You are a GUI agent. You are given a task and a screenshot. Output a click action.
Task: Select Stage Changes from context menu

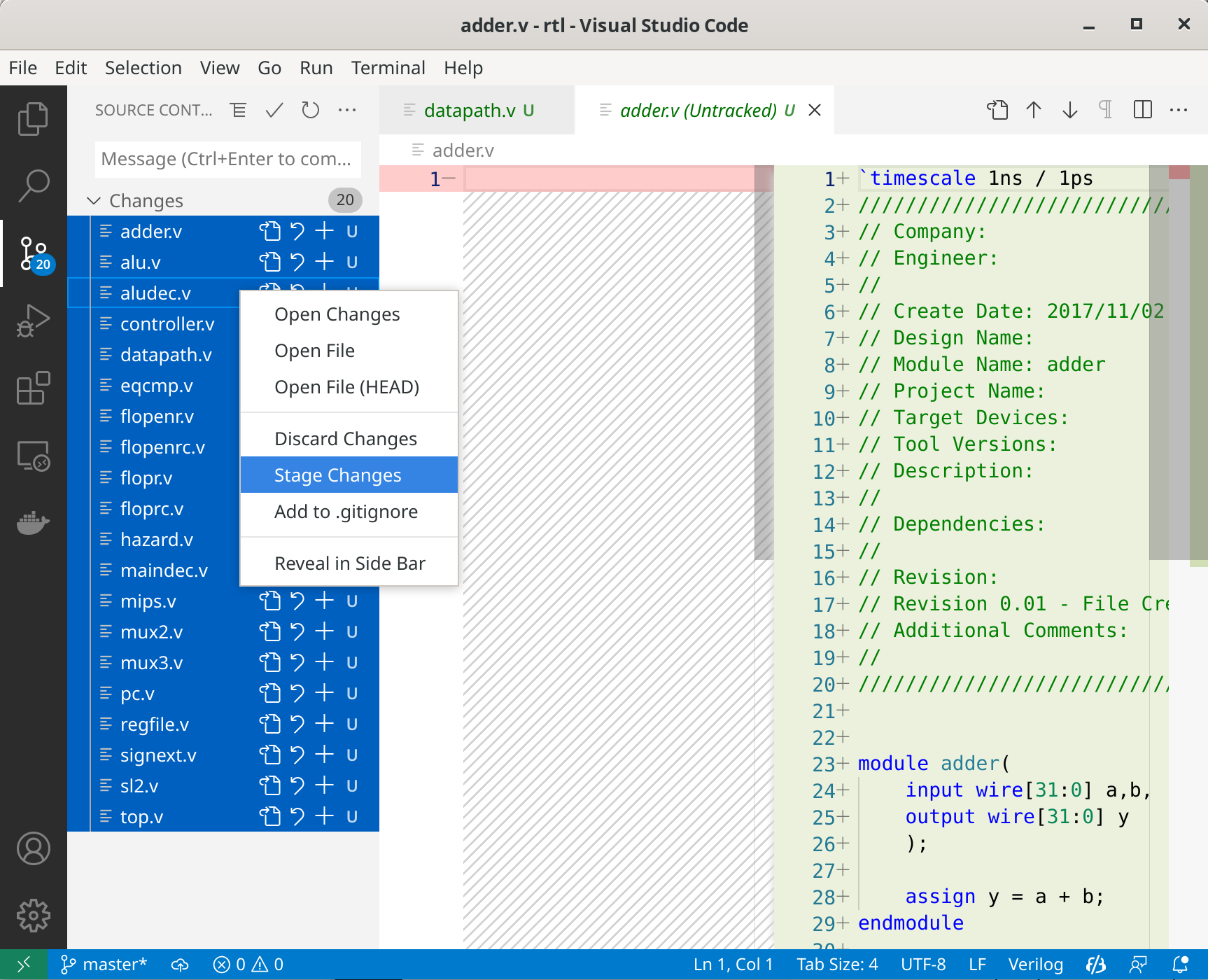click(337, 475)
